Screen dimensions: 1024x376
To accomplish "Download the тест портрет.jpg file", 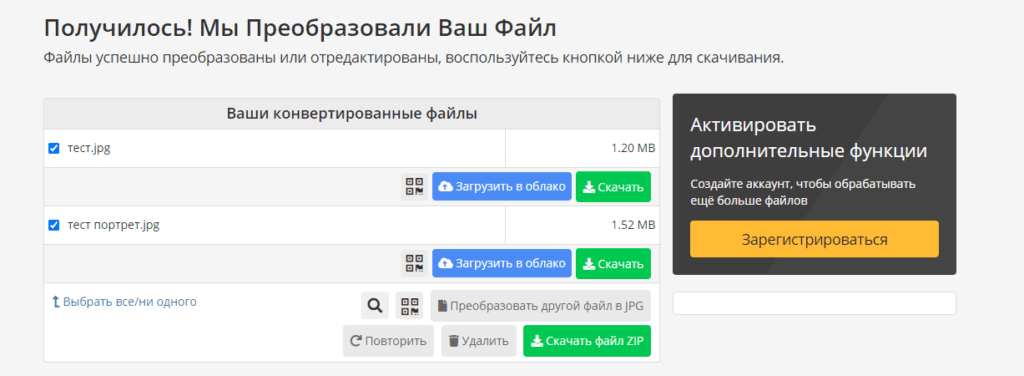I will point(613,264).
